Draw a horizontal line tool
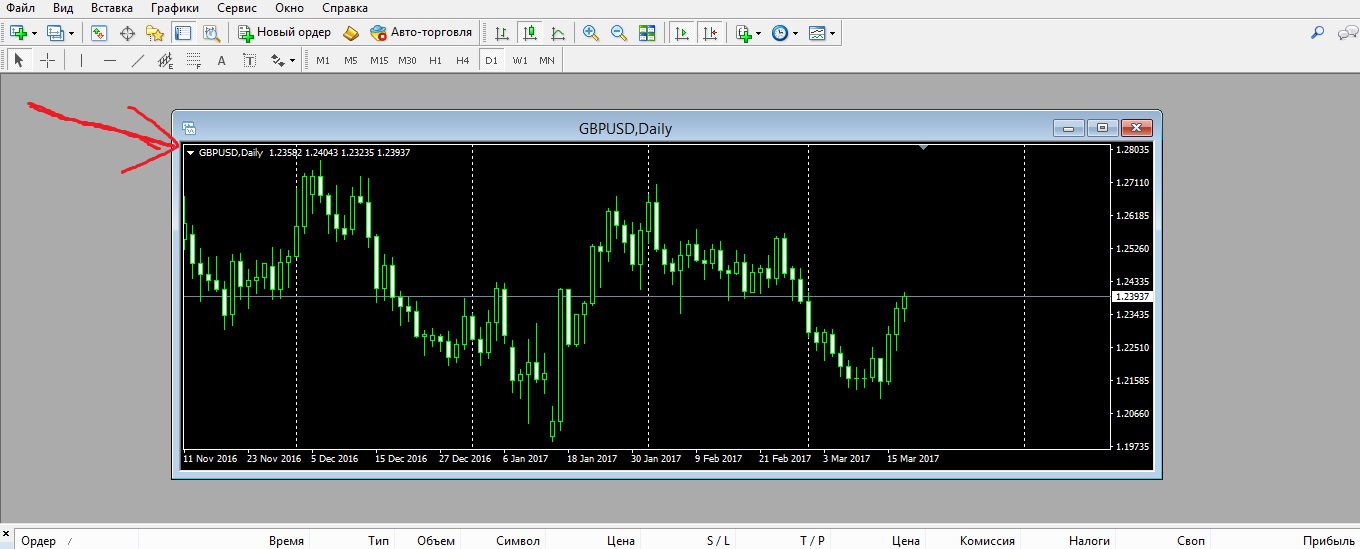This screenshot has width=1360, height=549. click(110, 60)
